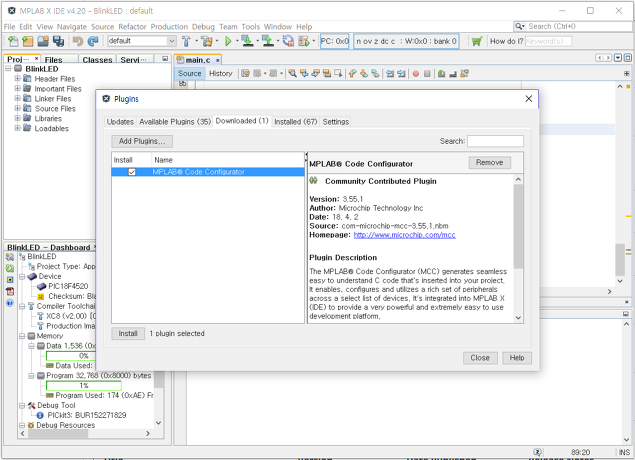Collapse the Memory node in dashboard

(22, 336)
